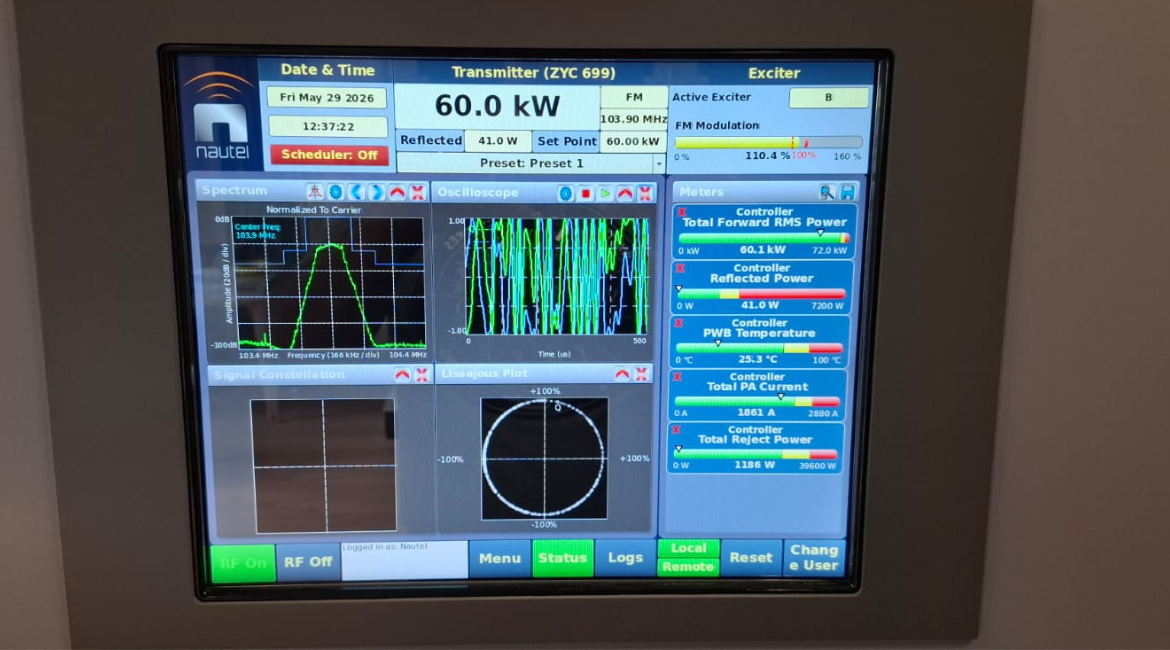Viewport: 1170px width, 650px height.
Task: Close the Spectrum panel
Action: click(x=417, y=193)
